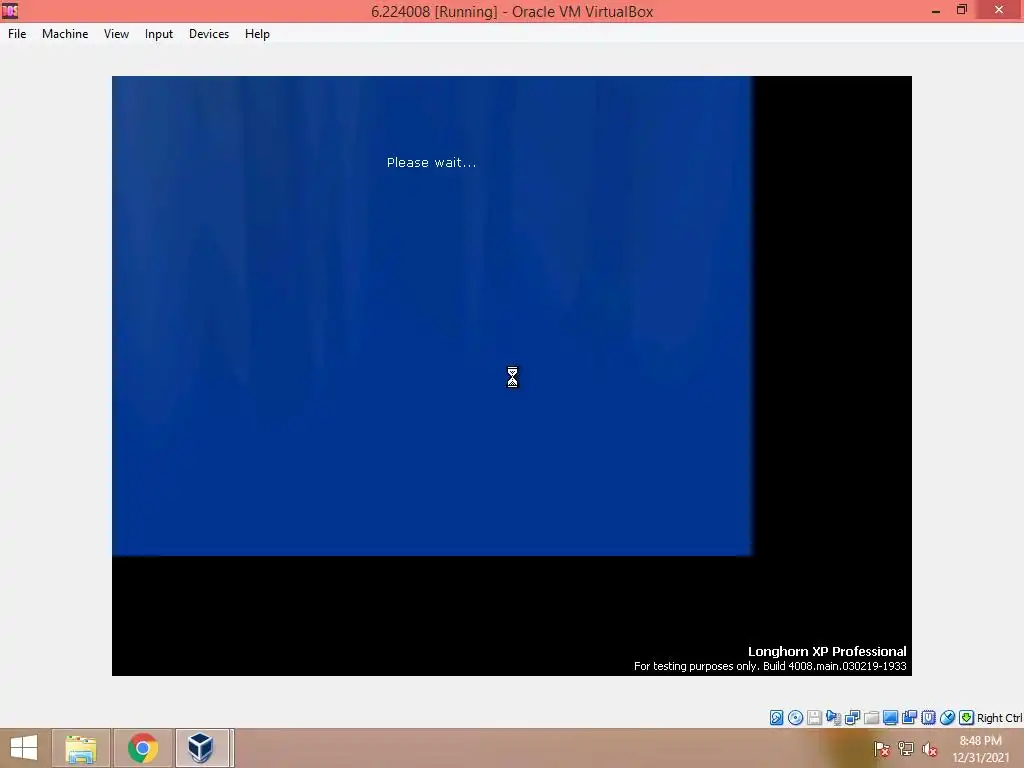This screenshot has width=1024, height=768.
Task: Click the 'Longhorn XP Professional' watermark text
Action: tap(827, 651)
